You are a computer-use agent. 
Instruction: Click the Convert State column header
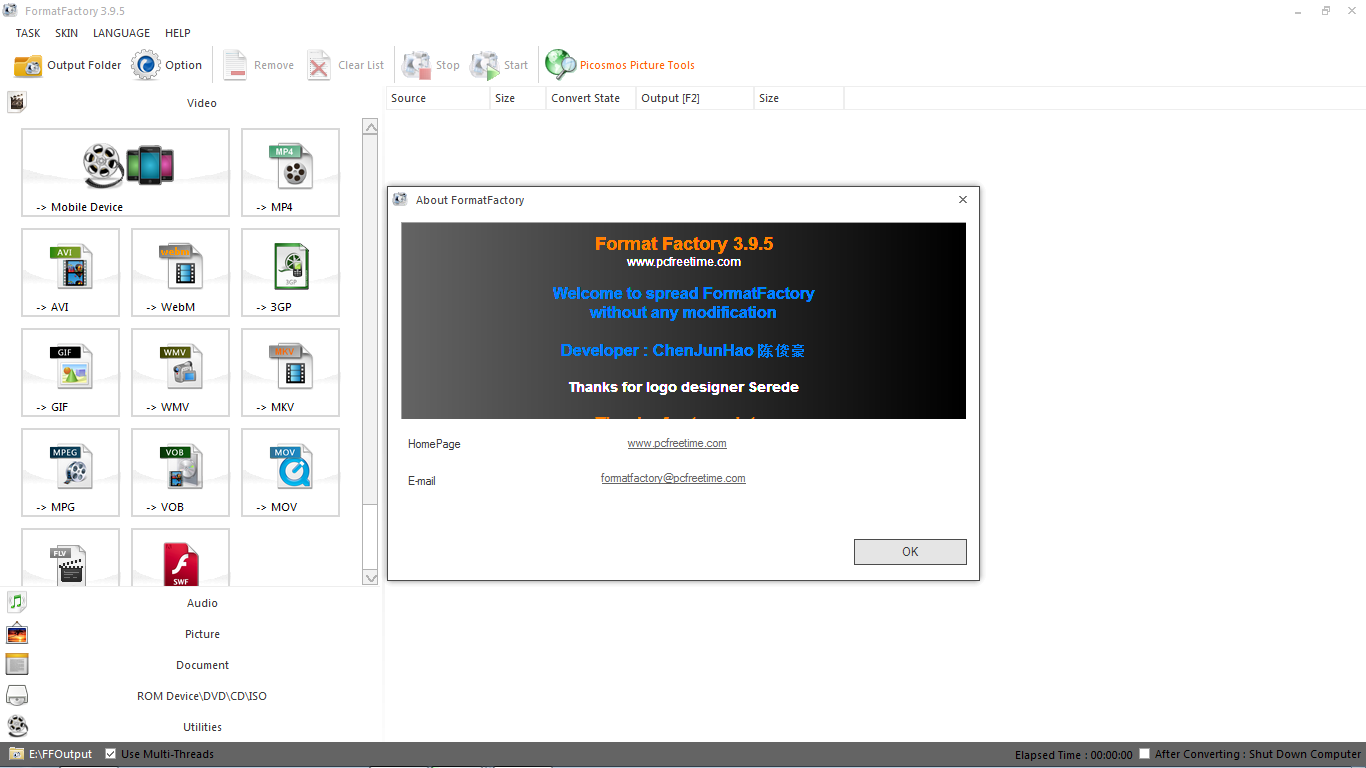pyautogui.click(x=591, y=98)
